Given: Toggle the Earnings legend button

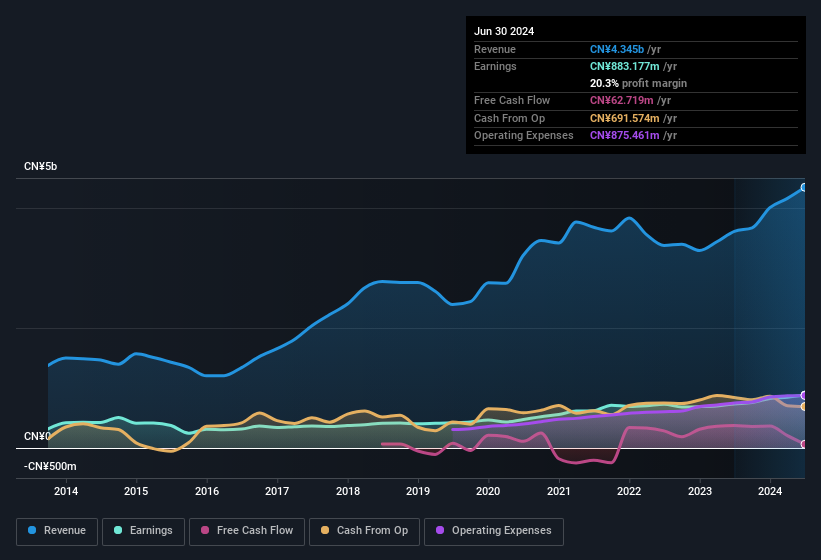Looking at the screenshot, I should coord(143,531).
